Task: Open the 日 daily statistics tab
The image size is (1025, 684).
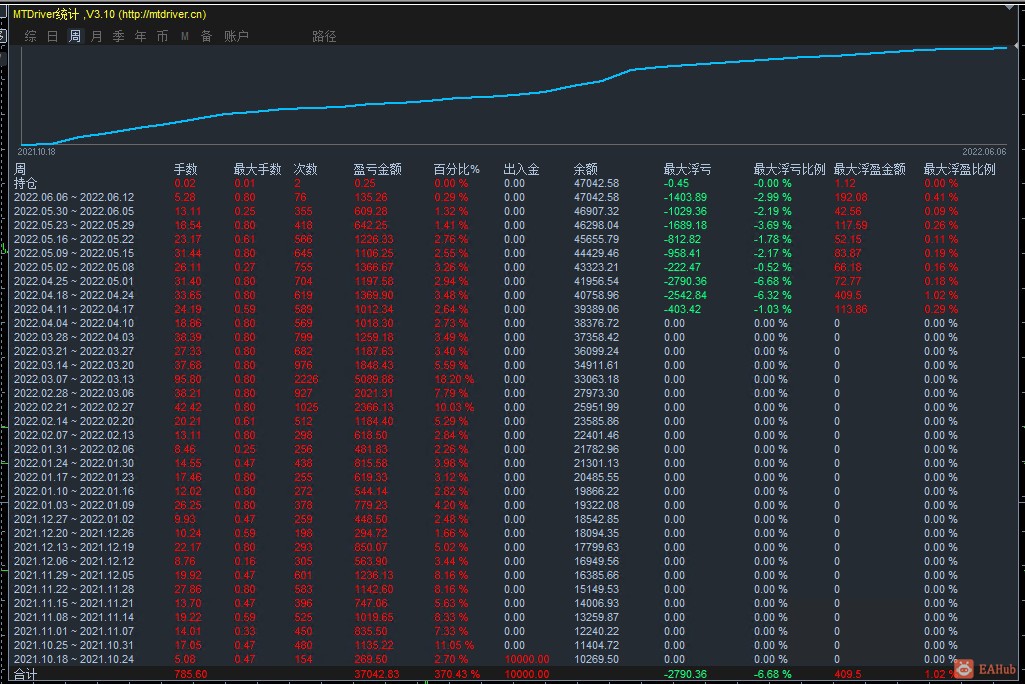Action: point(53,36)
